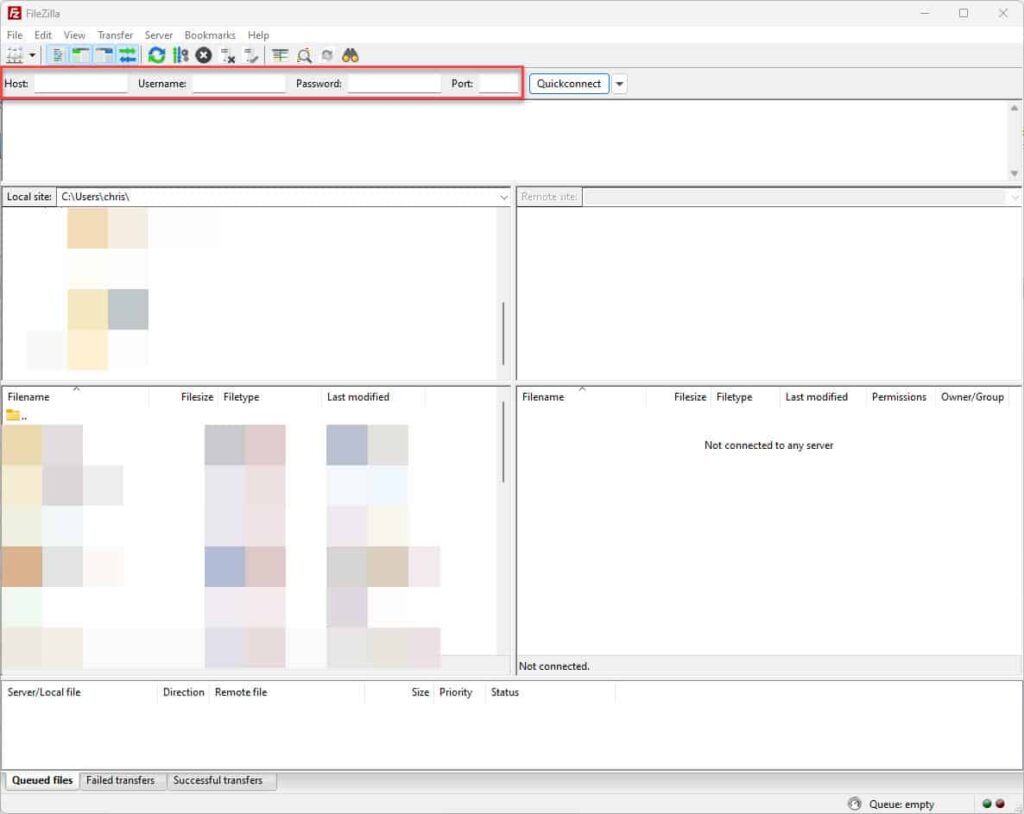Toggle synchronized browsing
Screen dimensions: 1024x814
[x=327, y=56]
